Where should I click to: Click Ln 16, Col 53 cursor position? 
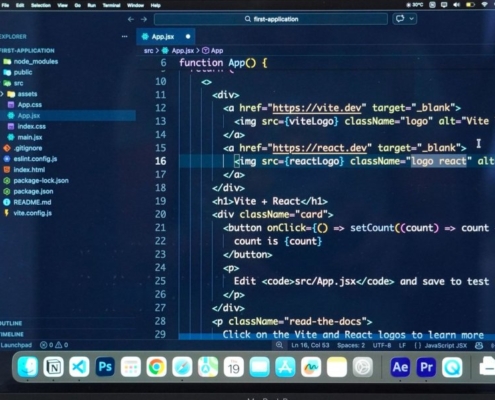coord(310,345)
